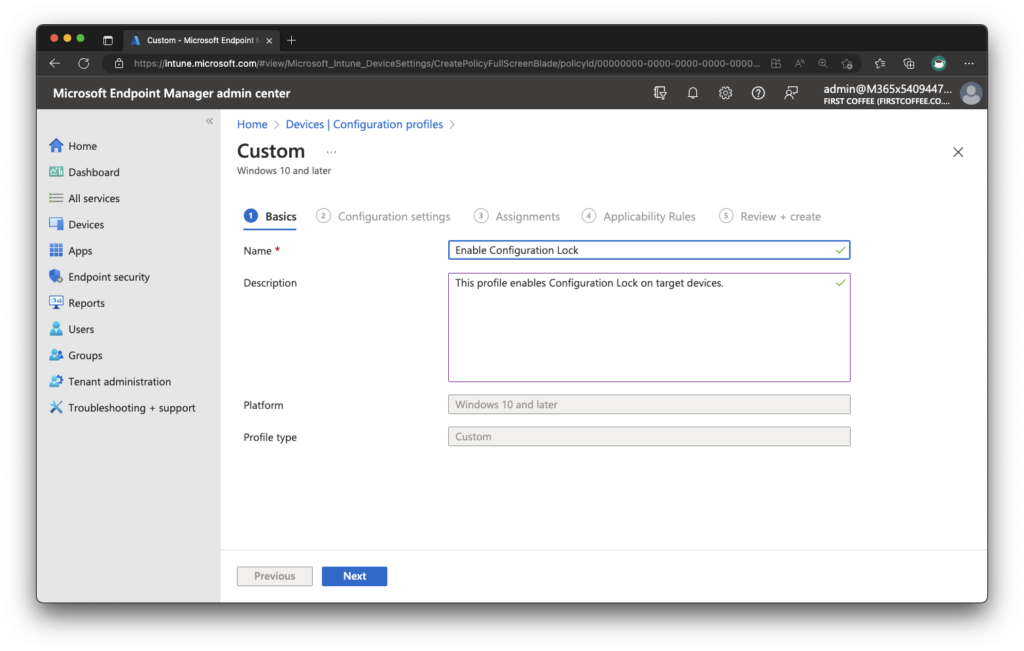1024x651 pixels.
Task: Select the Basics tab
Action: click(270, 217)
